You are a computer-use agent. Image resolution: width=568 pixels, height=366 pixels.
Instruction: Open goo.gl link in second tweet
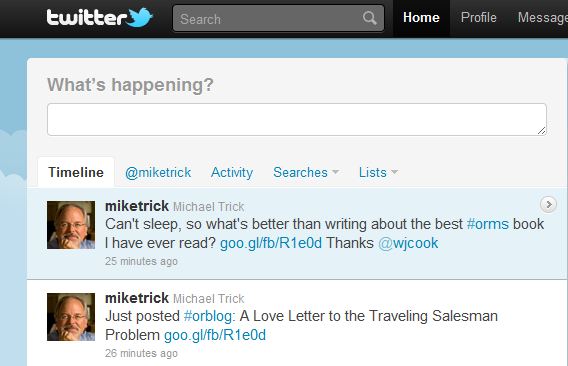click(x=215, y=335)
